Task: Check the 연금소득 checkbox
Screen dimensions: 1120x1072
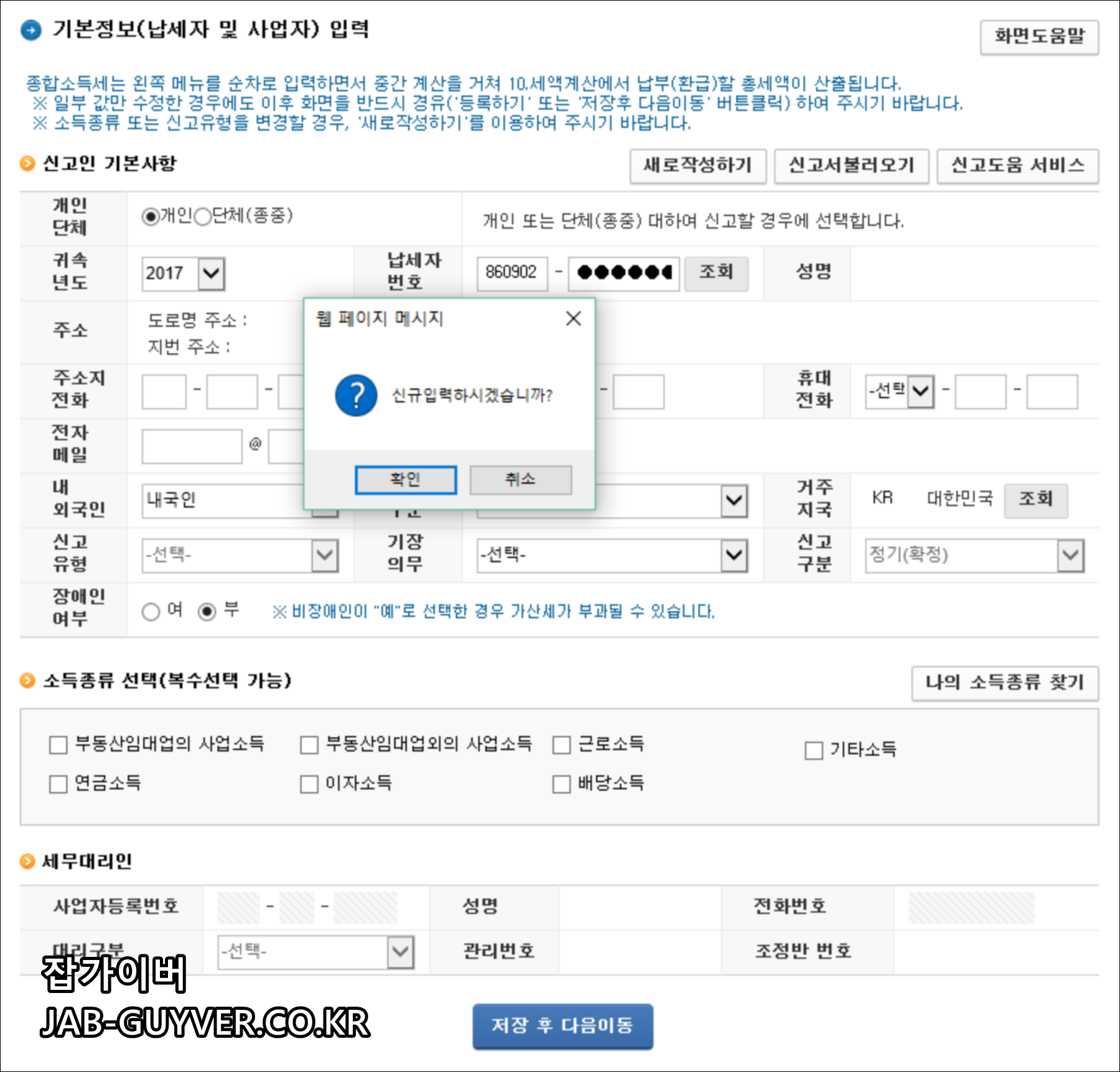Action: [57, 785]
